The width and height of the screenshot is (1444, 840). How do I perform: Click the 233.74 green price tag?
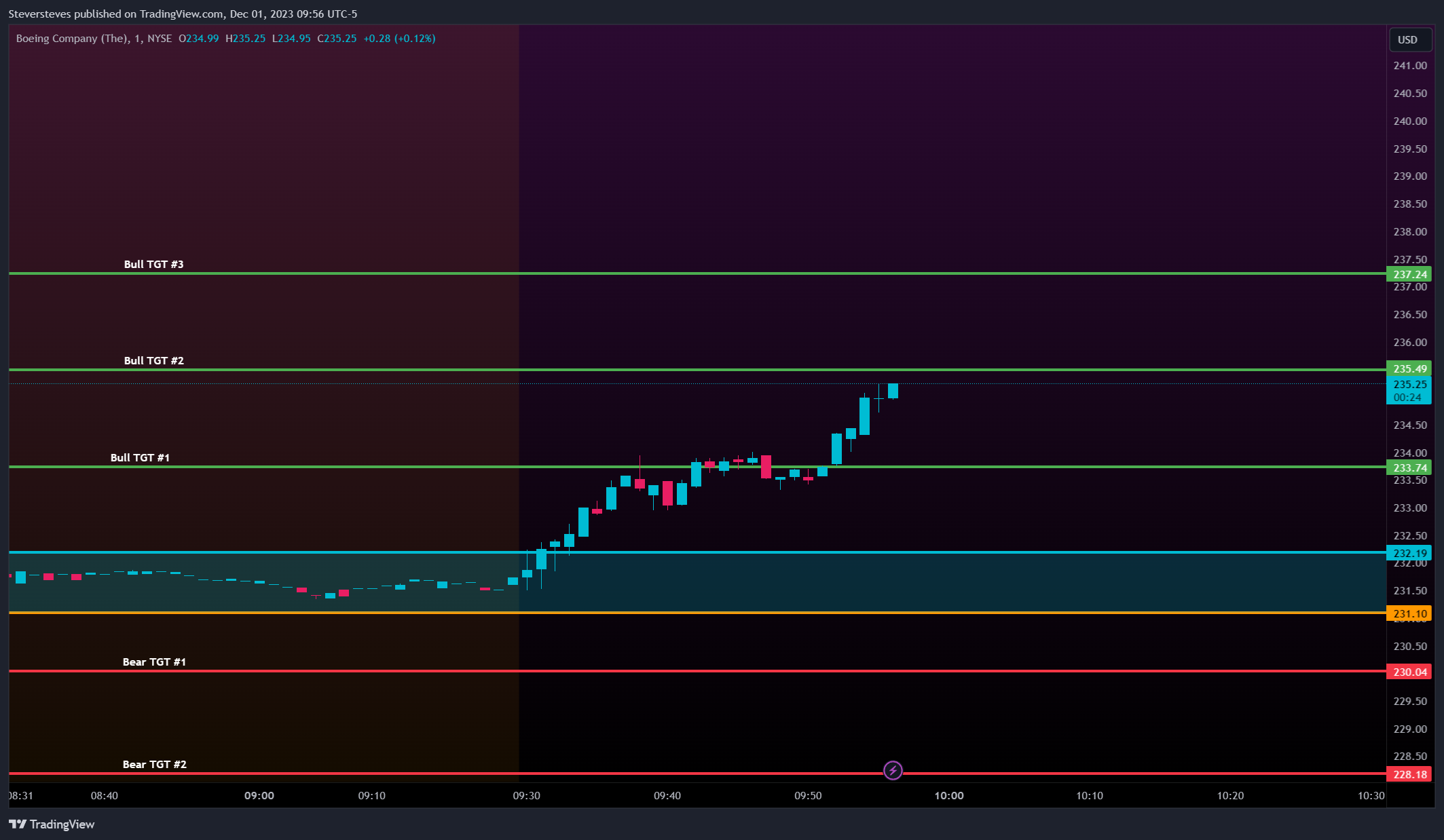[1409, 467]
